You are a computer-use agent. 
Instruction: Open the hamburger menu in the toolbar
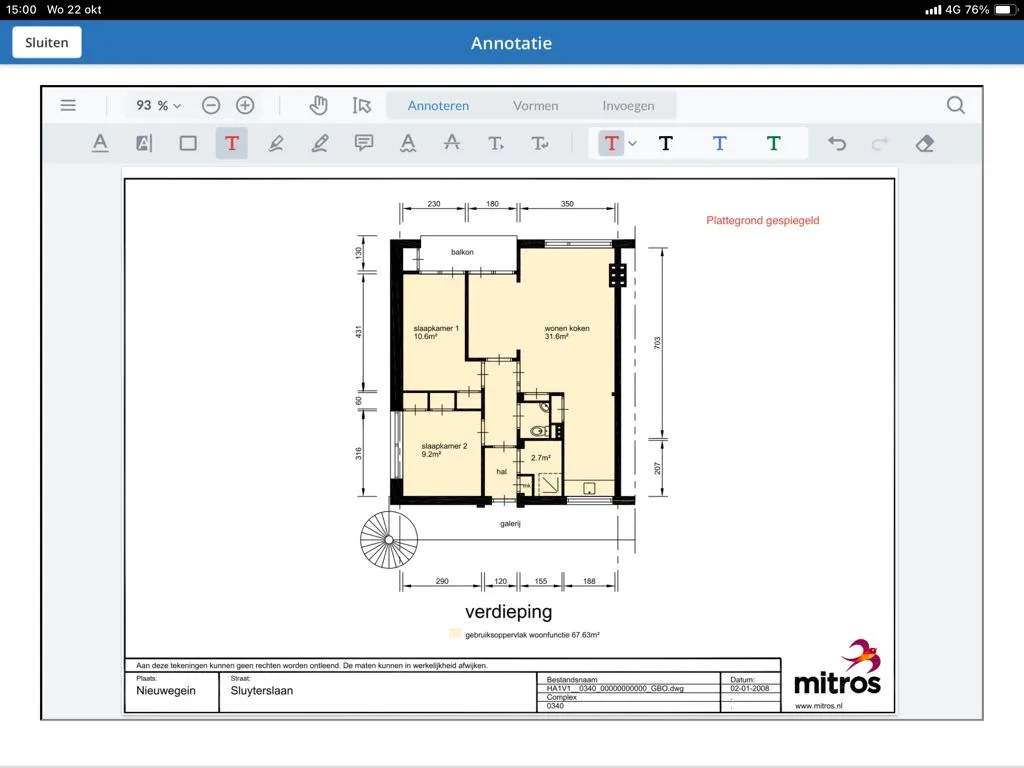68,105
